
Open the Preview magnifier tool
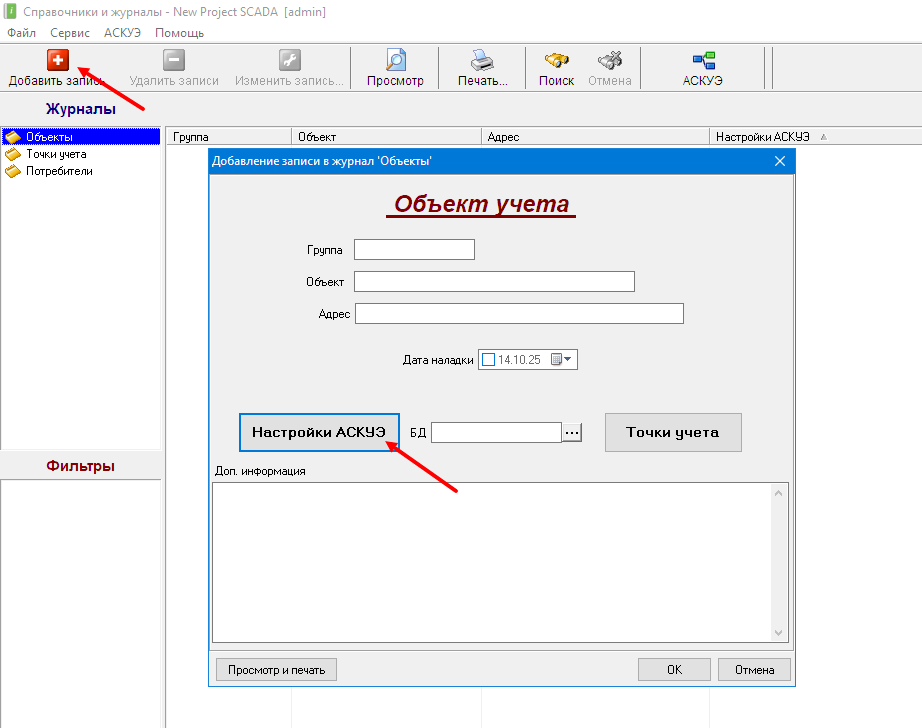(x=395, y=60)
